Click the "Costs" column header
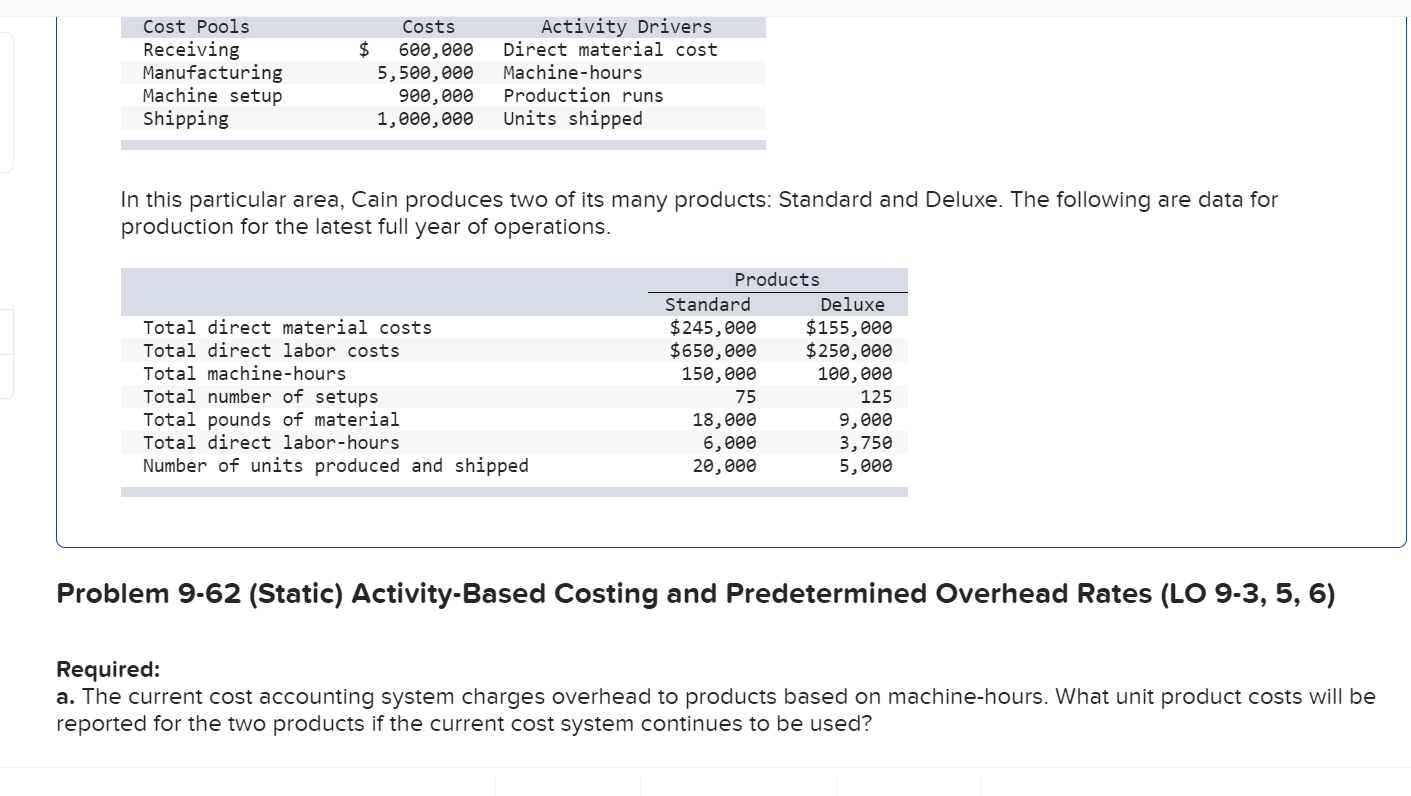 (428, 27)
